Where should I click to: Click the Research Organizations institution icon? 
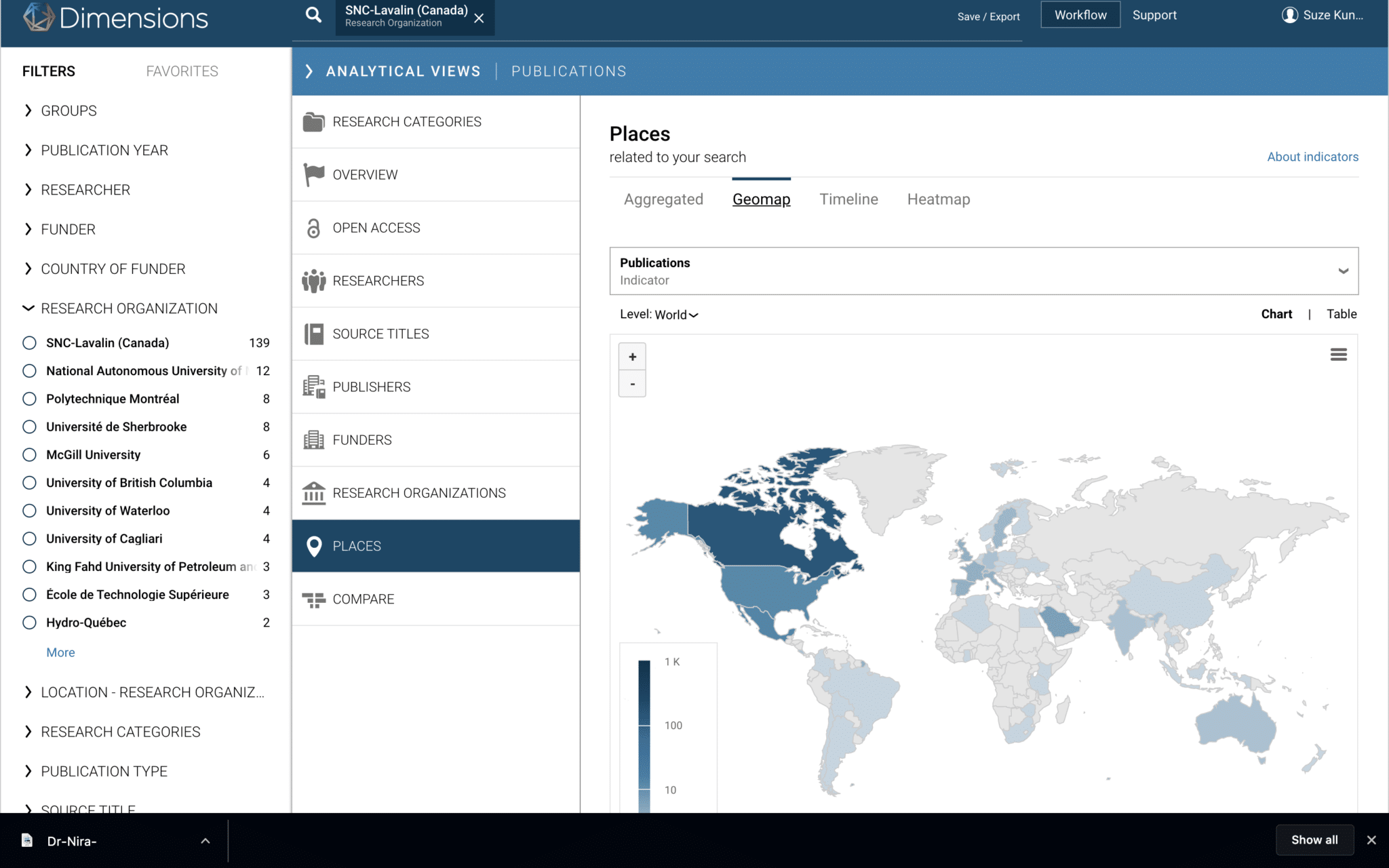[x=313, y=493]
